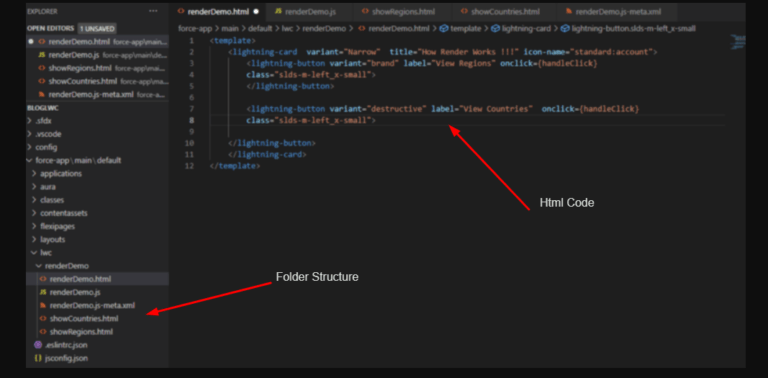
Task: Open the jsconfig.json file
Action: [x=97, y=358]
